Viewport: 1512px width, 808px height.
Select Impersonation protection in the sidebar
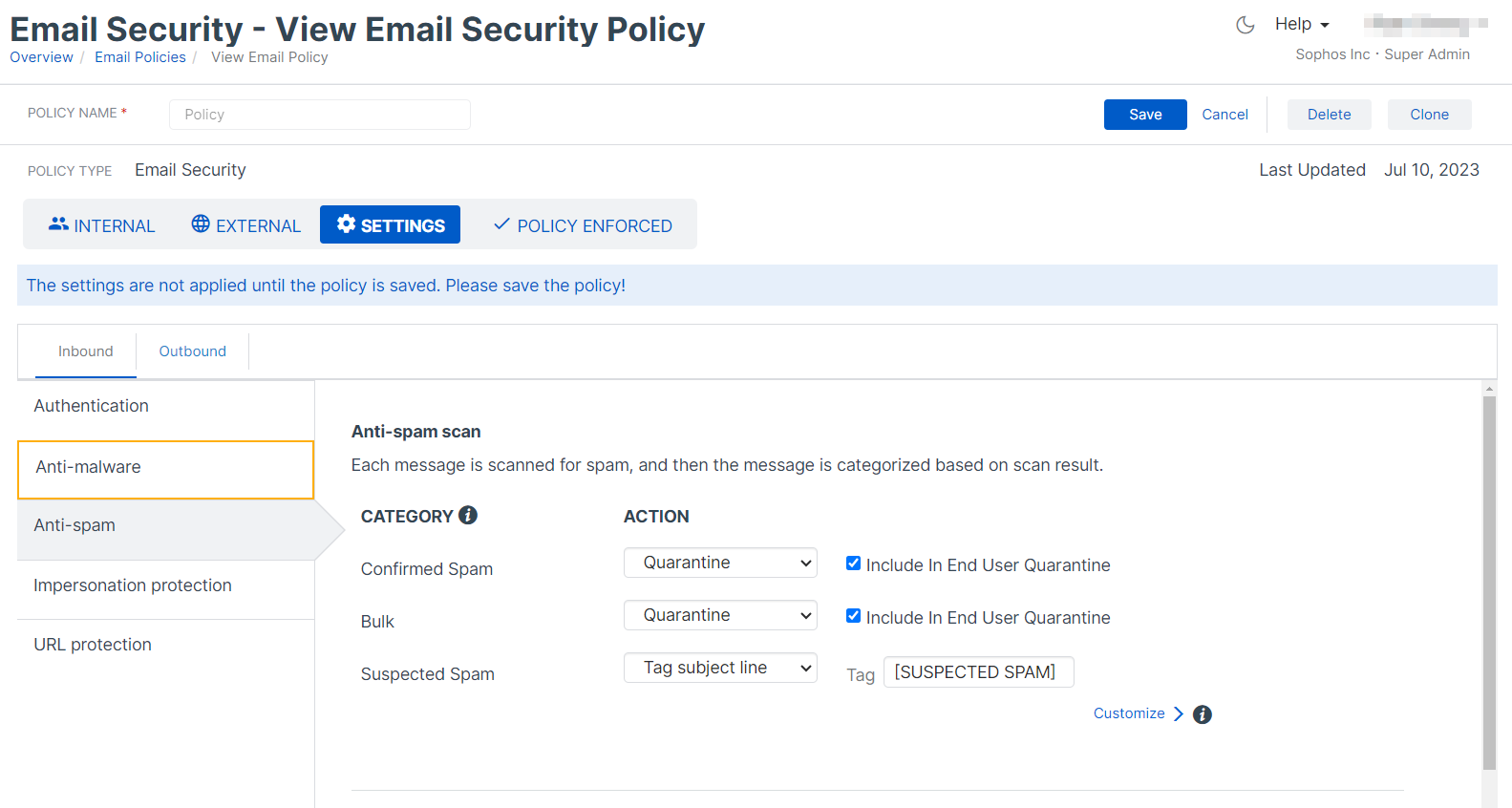click(x=133, y=585)
